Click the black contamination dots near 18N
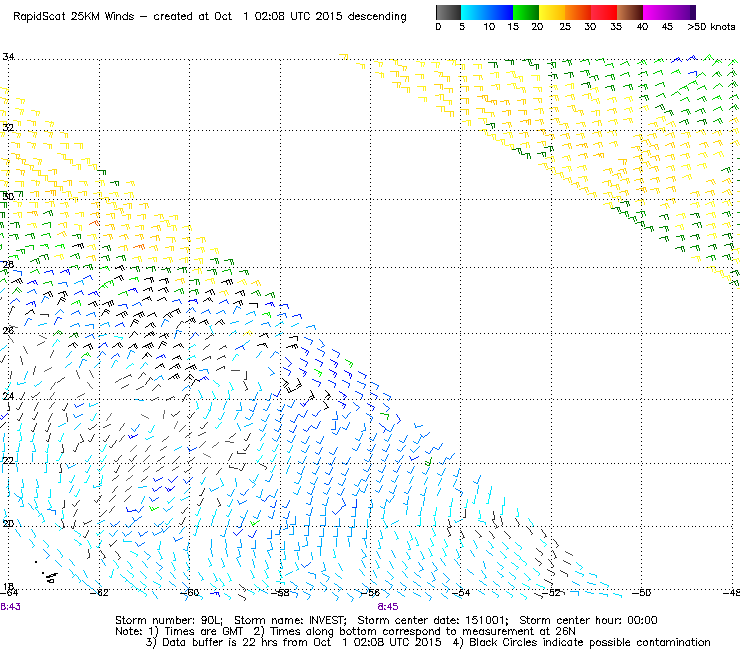 click(47, 573)
